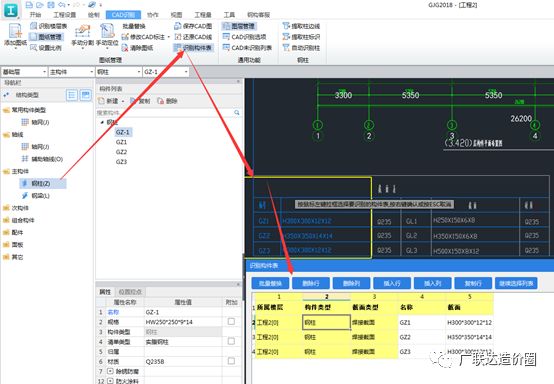Expand the 除锈防腐 property group
The width and height of the screenshot is (554, 384).
coord(110,371)
